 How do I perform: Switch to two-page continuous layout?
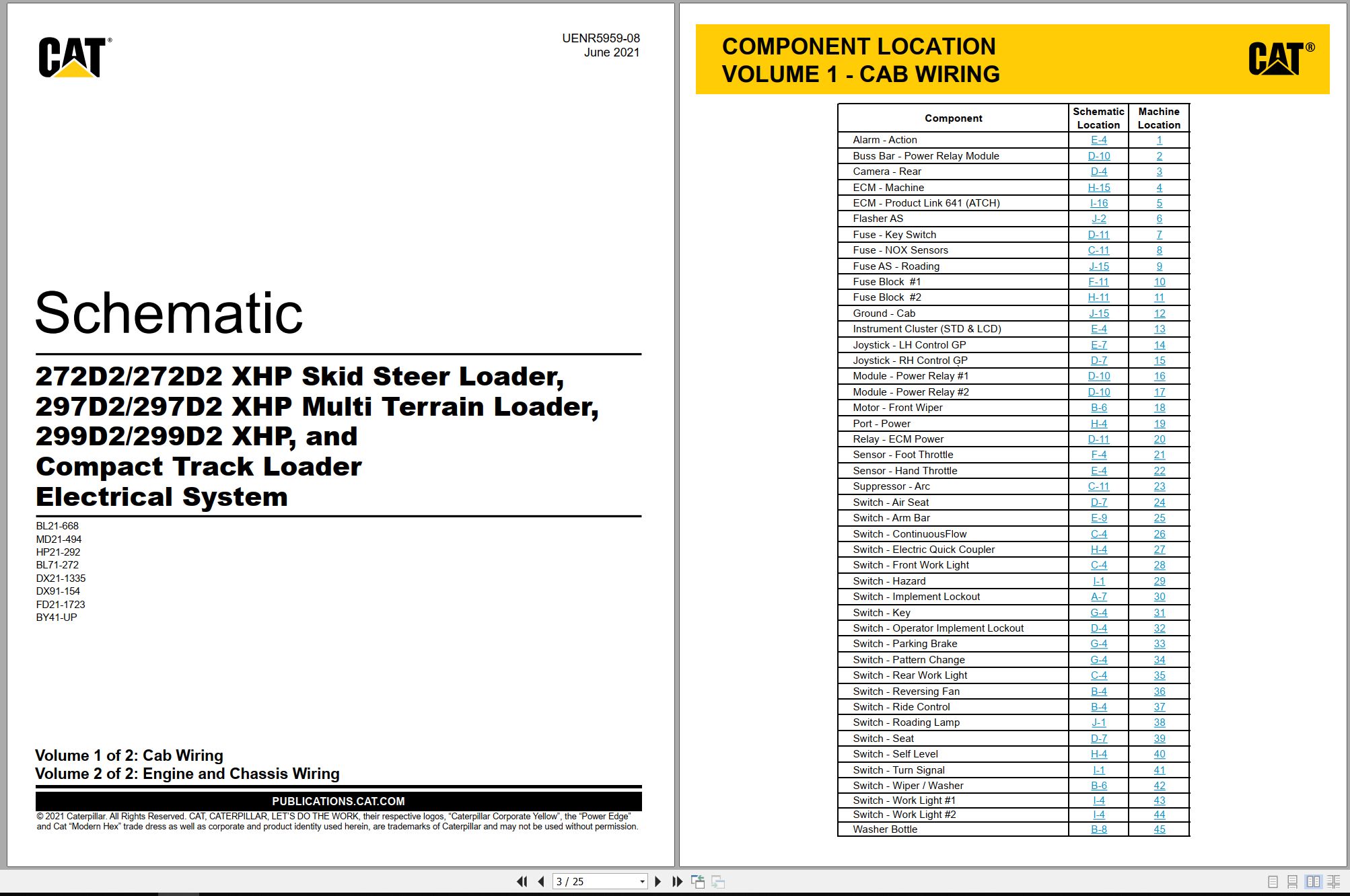click(1333, 881)
